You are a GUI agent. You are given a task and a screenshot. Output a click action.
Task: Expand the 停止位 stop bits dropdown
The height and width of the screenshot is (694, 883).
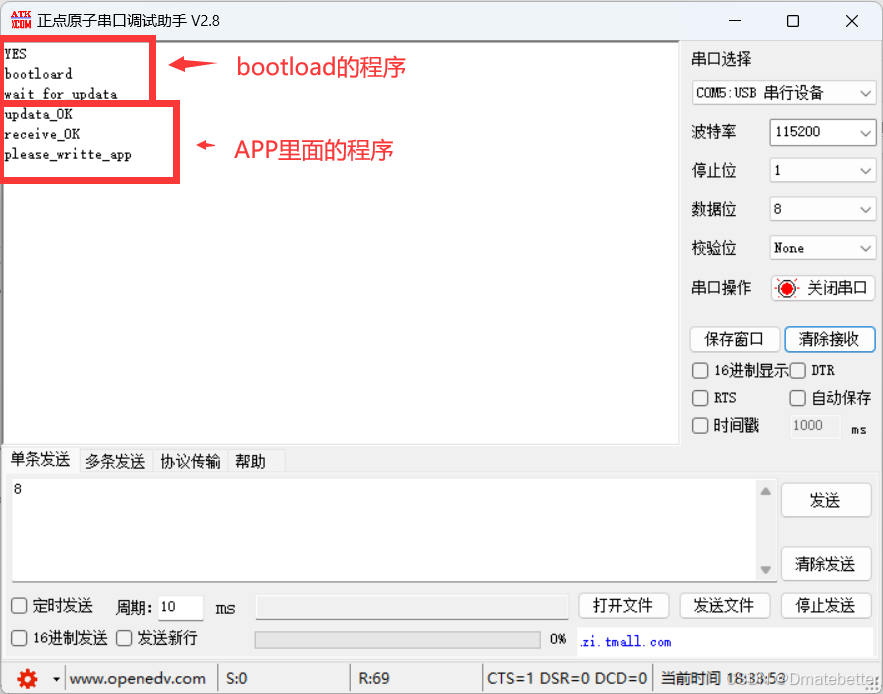click(822, 170)
